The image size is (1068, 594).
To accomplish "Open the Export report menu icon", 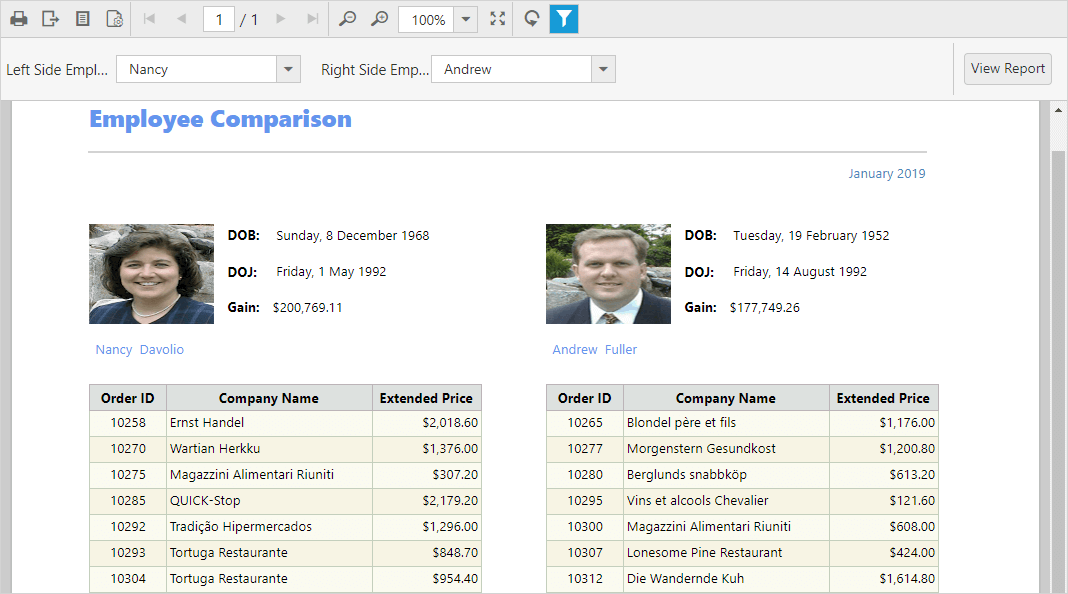I will pyautogui.click(x=50, y=19).
